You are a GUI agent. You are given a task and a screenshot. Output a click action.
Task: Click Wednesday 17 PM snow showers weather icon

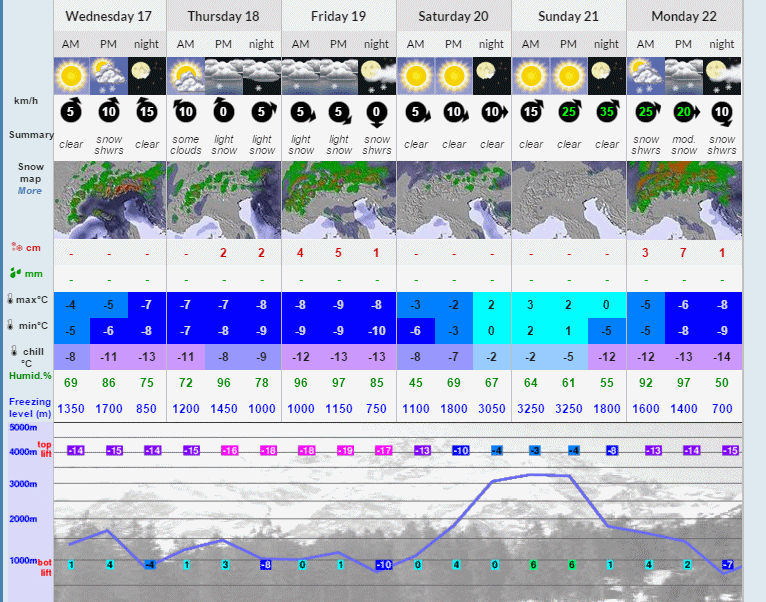pos(109,76)
